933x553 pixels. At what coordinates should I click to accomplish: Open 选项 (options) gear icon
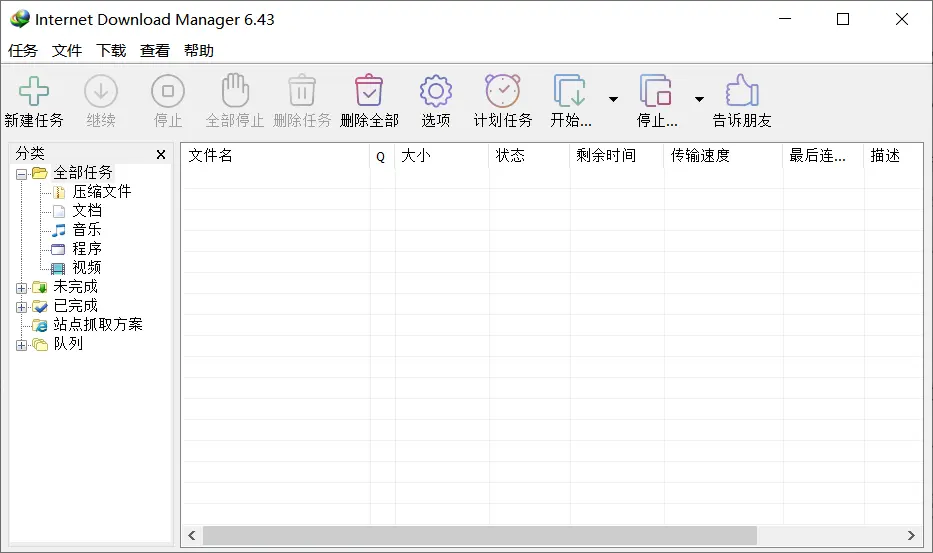(436, 91)
